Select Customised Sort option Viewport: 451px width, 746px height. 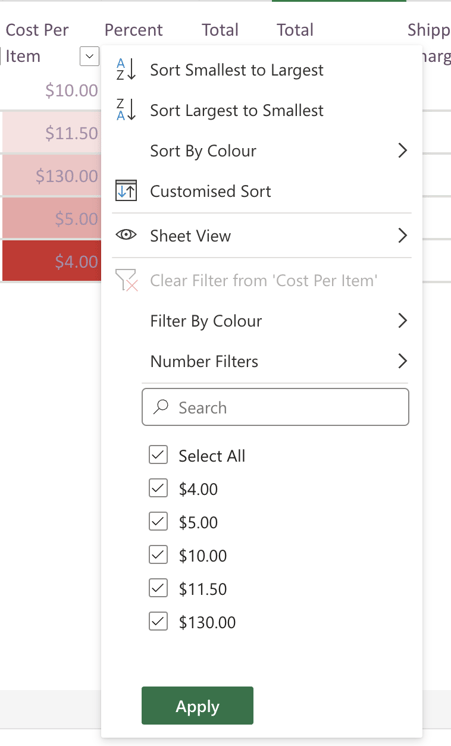click(x=210, y=191)
